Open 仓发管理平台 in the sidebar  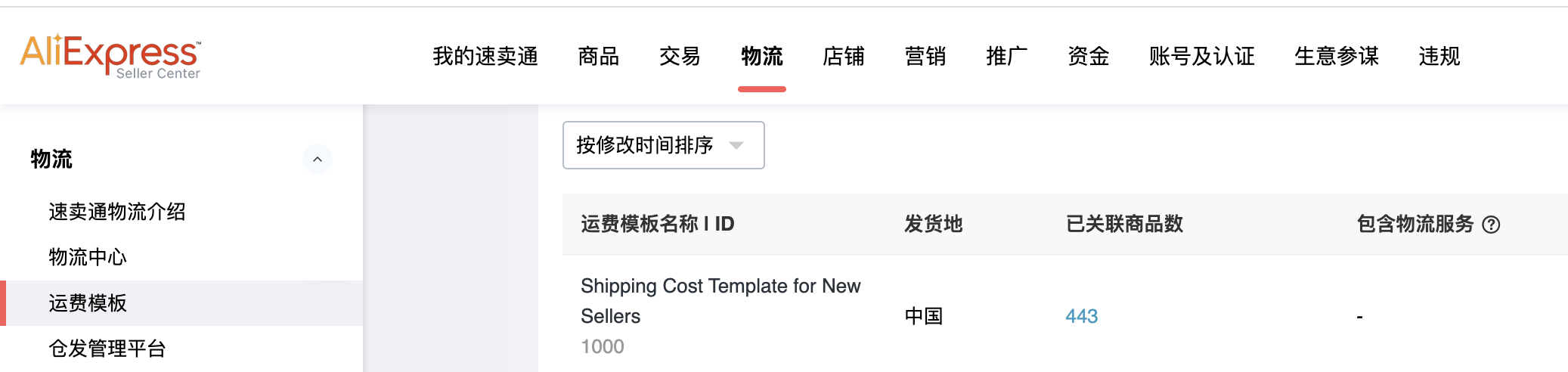pos(107,349)
